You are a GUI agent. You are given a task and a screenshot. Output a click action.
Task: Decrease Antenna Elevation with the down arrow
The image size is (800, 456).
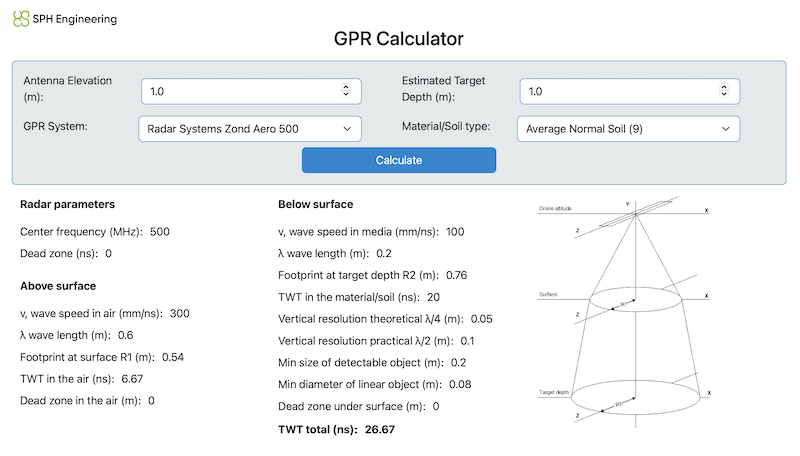coord(345,95)
